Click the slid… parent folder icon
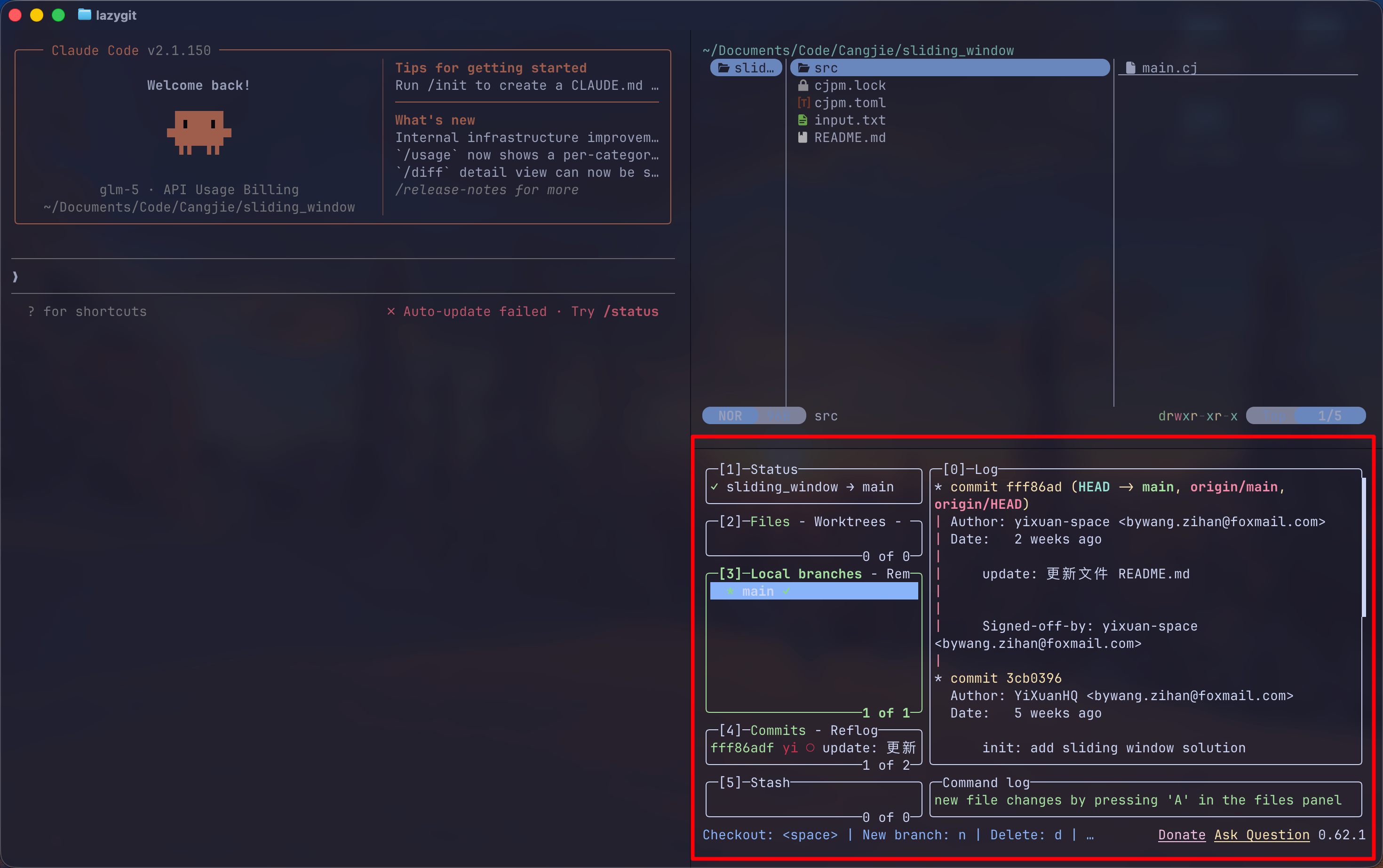This screenshot has width=1383, height=868. [723, 68]
